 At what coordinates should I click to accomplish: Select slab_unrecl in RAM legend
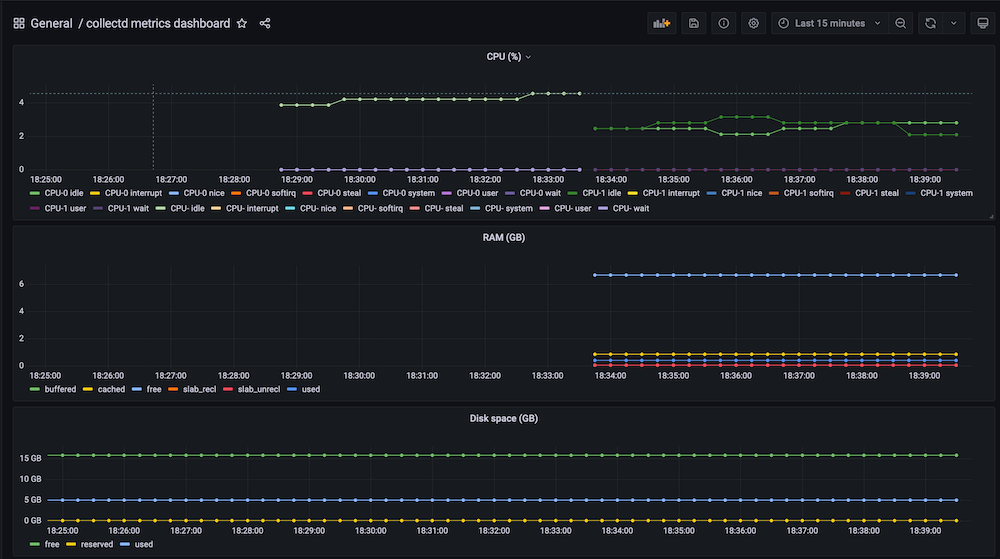coord(258,389)
